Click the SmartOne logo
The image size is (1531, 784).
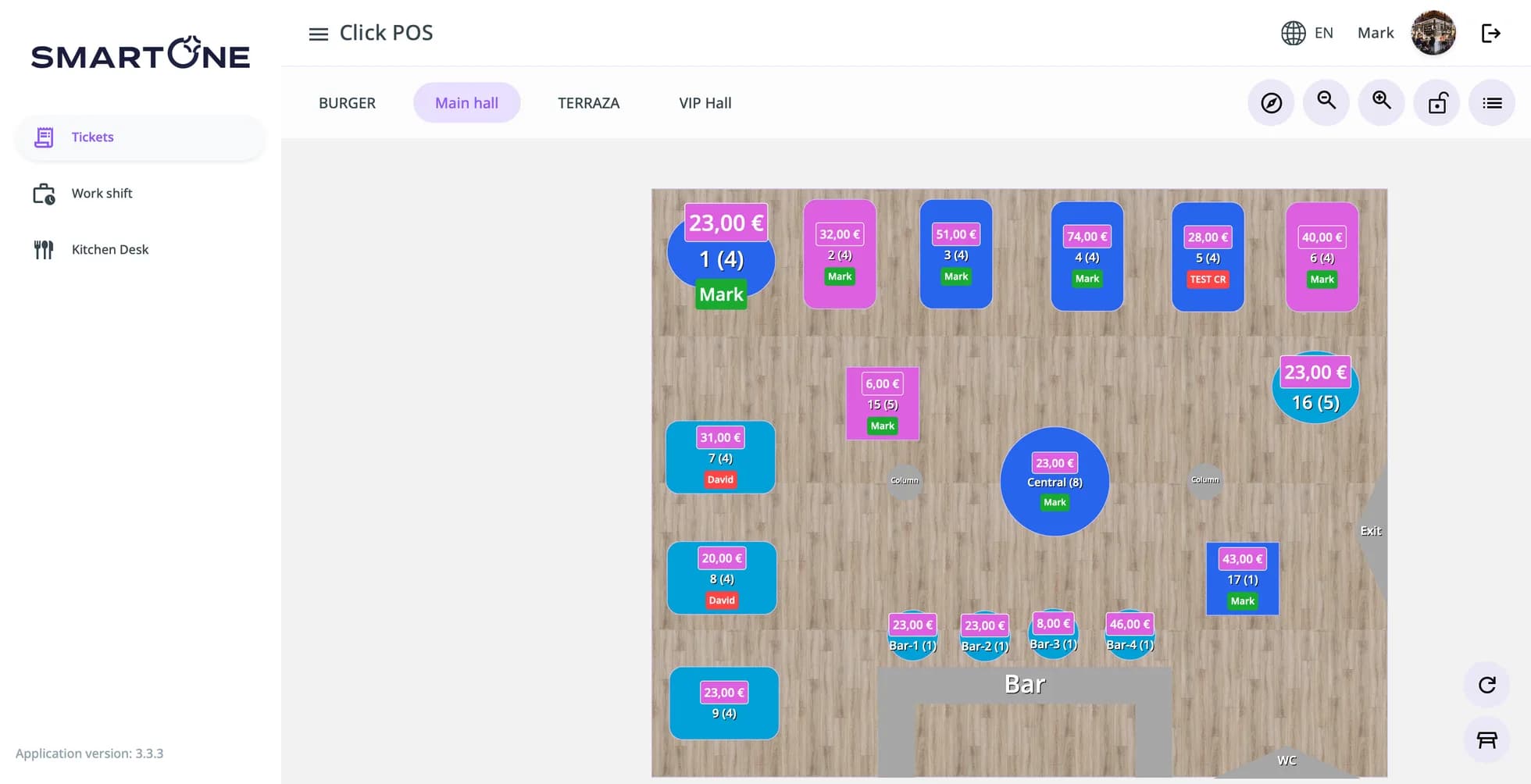[141, 53]
